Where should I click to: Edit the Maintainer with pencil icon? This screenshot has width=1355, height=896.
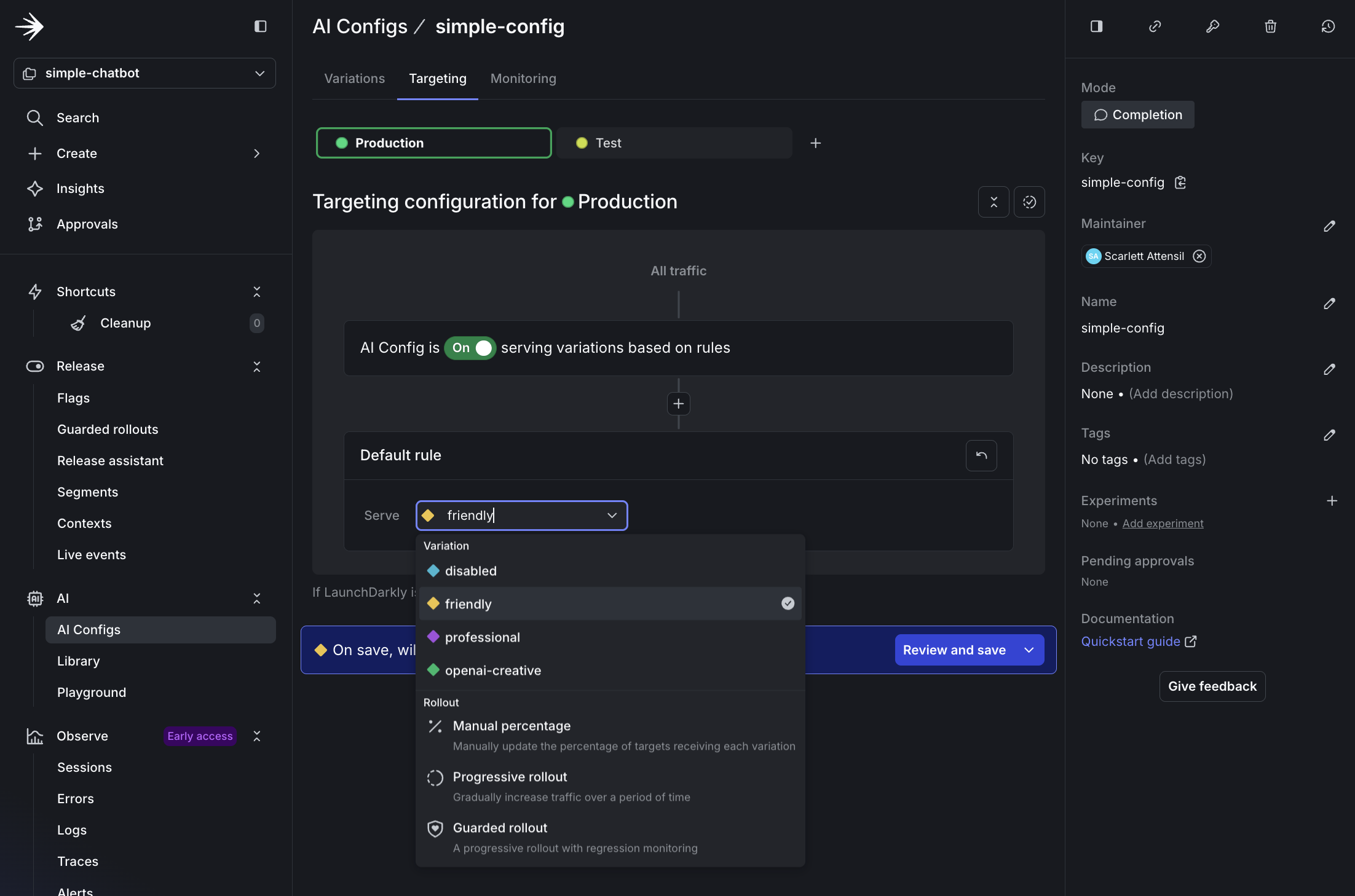pyautogui.click(x=1330, y=227)
